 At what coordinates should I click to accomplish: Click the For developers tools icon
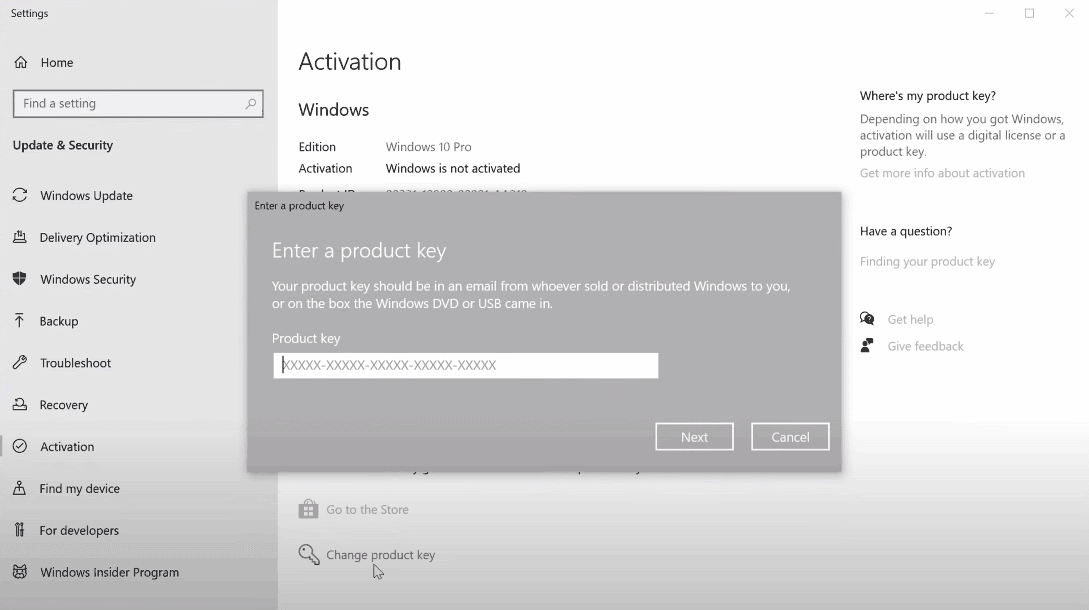pos(19,530)
